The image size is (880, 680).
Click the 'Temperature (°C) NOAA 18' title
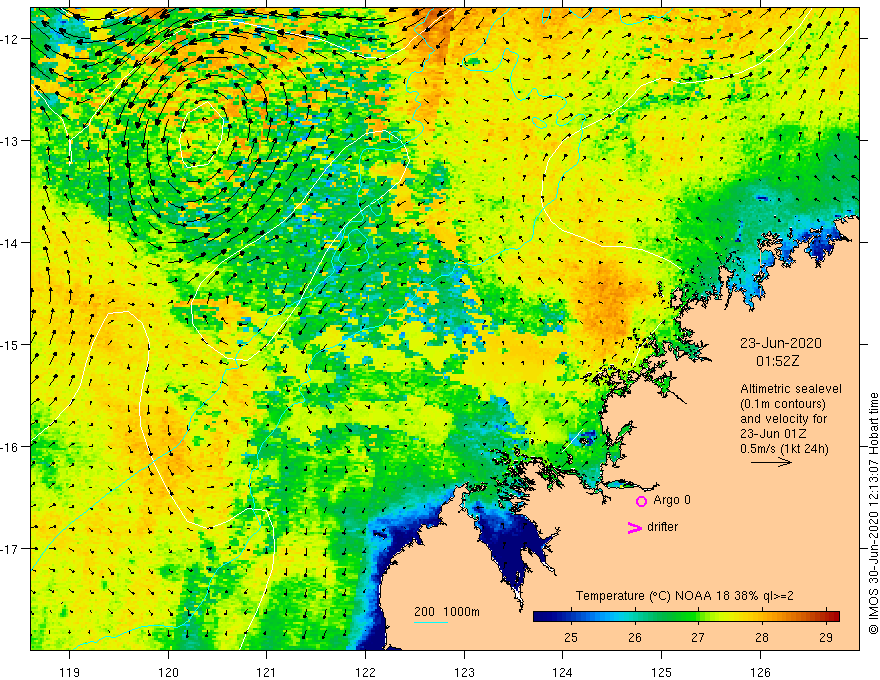(x=653, y=596)
